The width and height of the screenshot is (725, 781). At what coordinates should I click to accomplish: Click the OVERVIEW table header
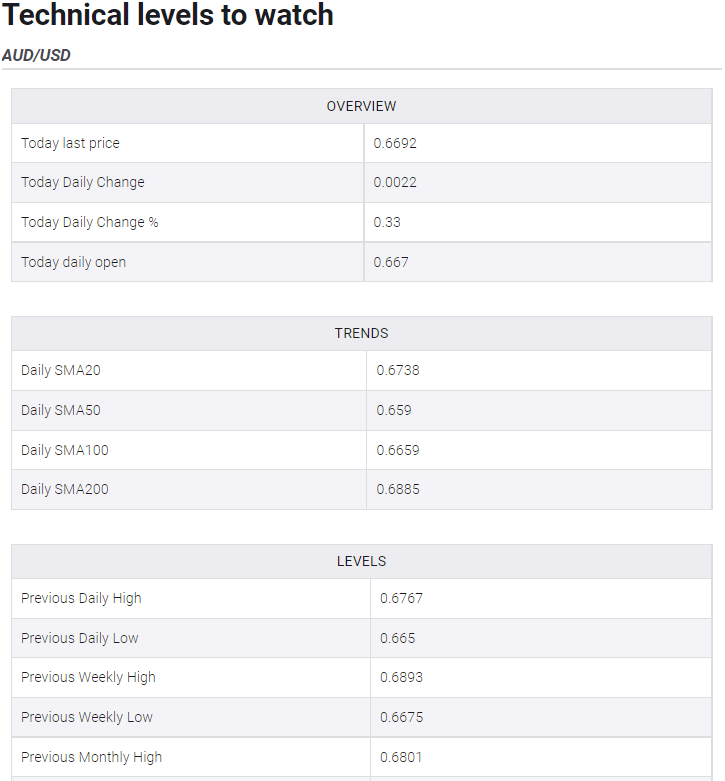(x=362, y=106)
